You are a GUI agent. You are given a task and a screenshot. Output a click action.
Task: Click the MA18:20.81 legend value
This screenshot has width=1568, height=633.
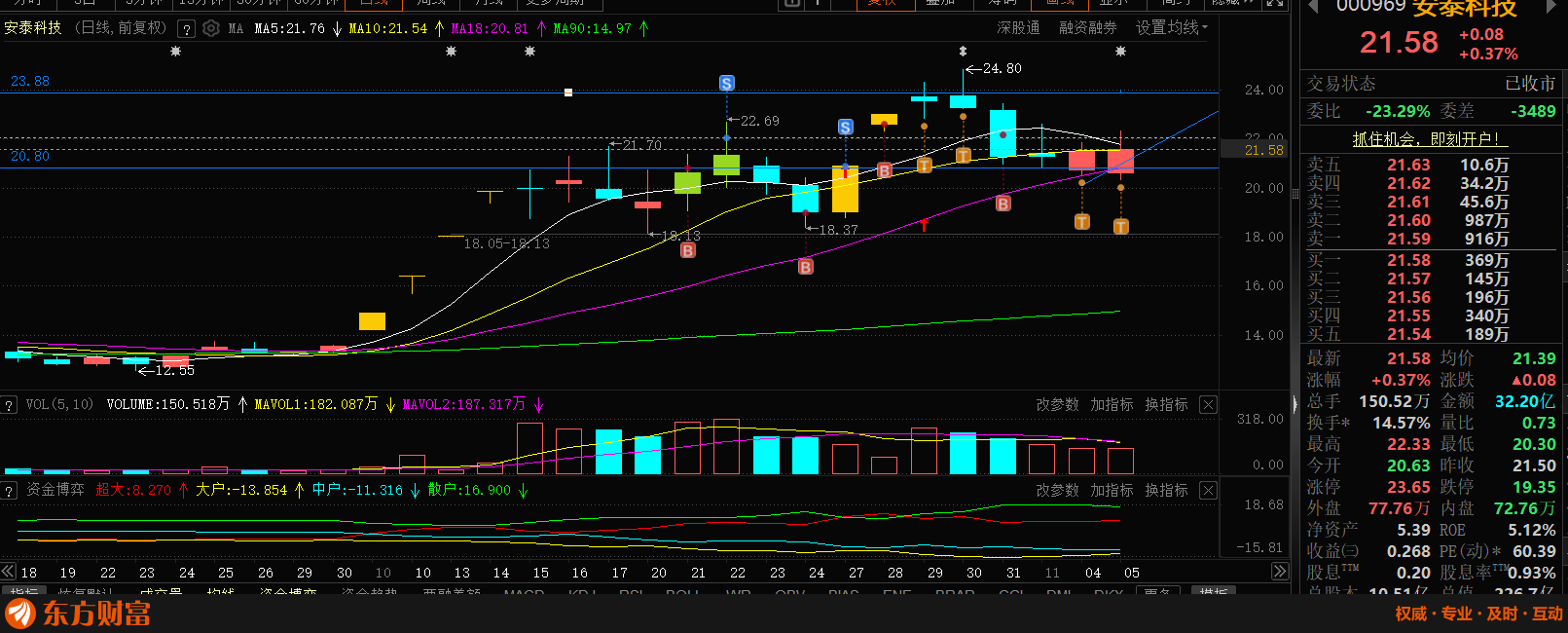(490, 29)
